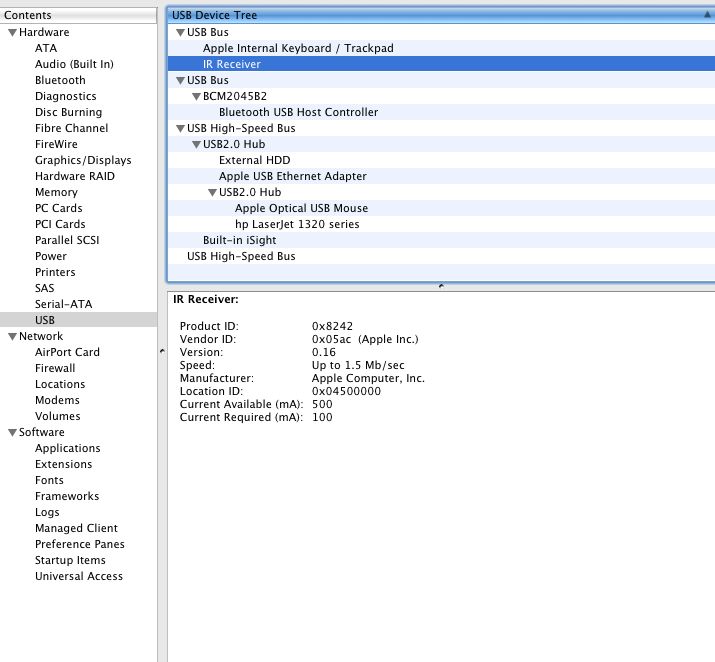Select Extensions under Software
The width and height of the screenshot is (715, 662).
63,464
